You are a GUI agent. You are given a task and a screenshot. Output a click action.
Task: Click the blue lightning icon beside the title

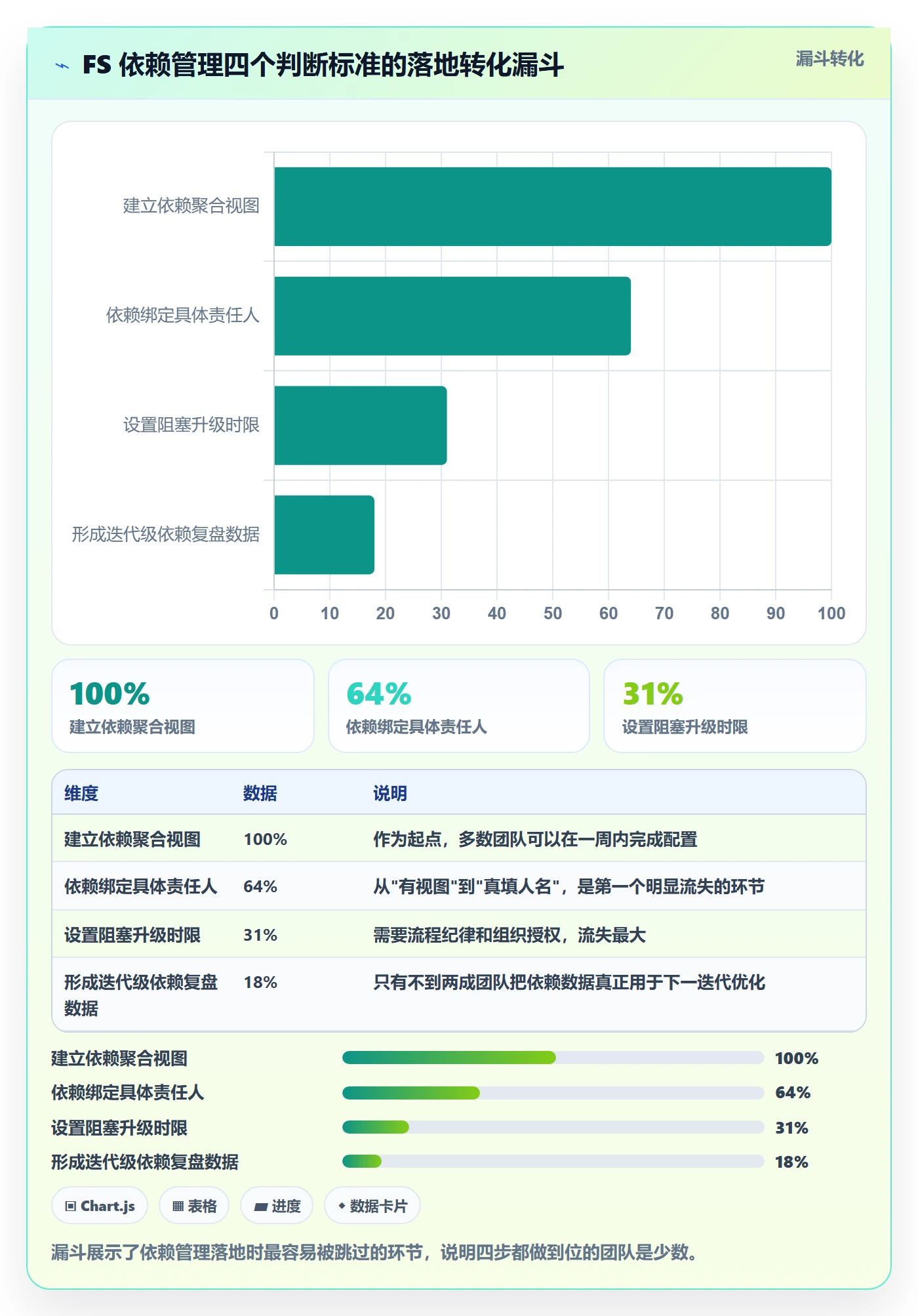(62, 66)
